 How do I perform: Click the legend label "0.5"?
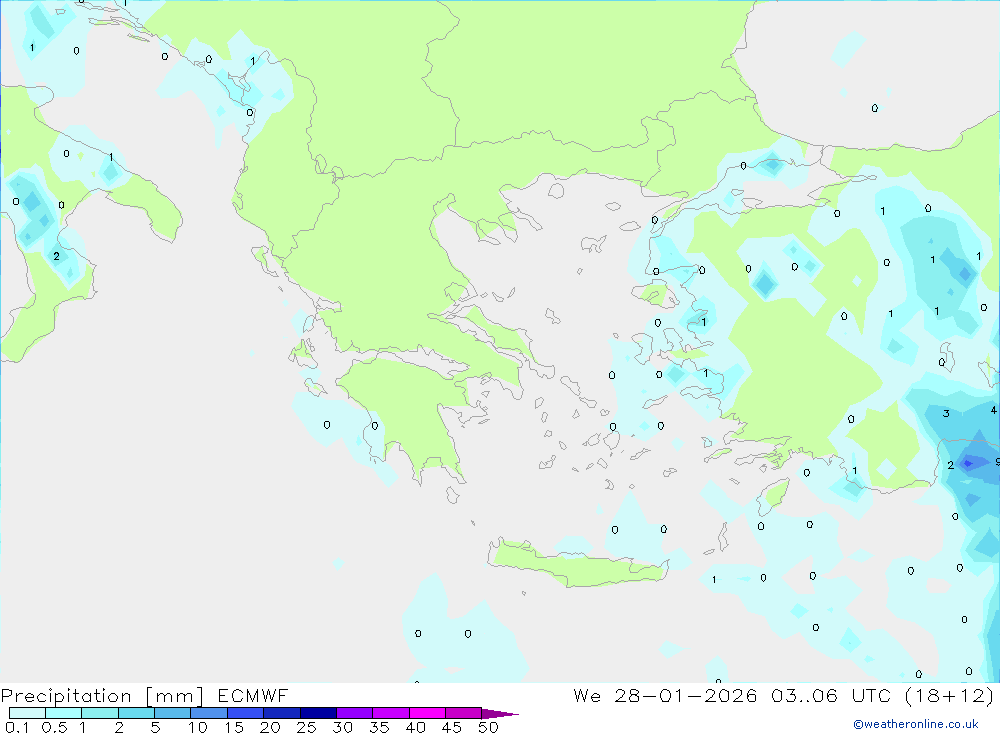point(54,727)
